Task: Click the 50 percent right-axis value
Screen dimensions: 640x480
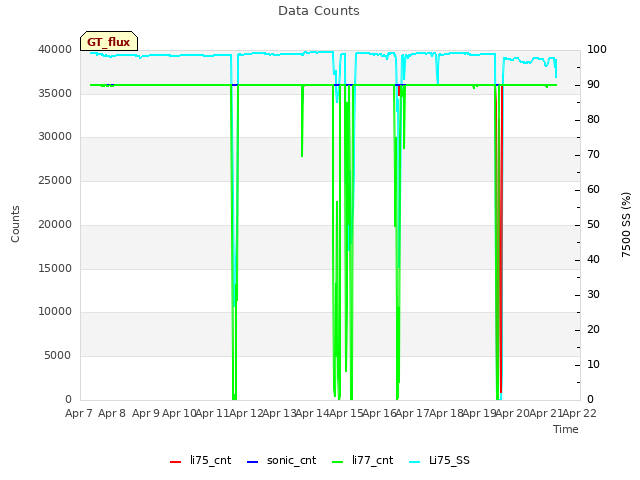Action: point(593,224)
